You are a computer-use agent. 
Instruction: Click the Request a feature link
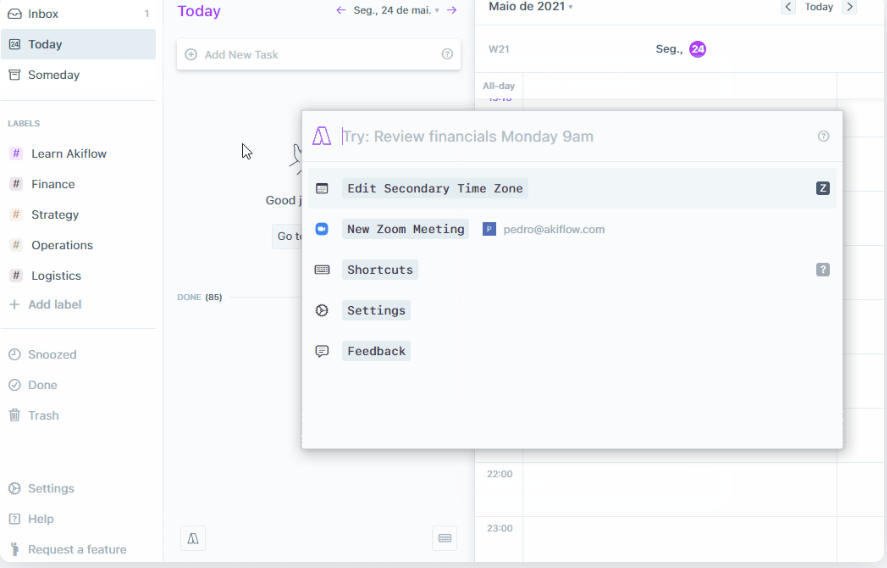pos(77,549)
